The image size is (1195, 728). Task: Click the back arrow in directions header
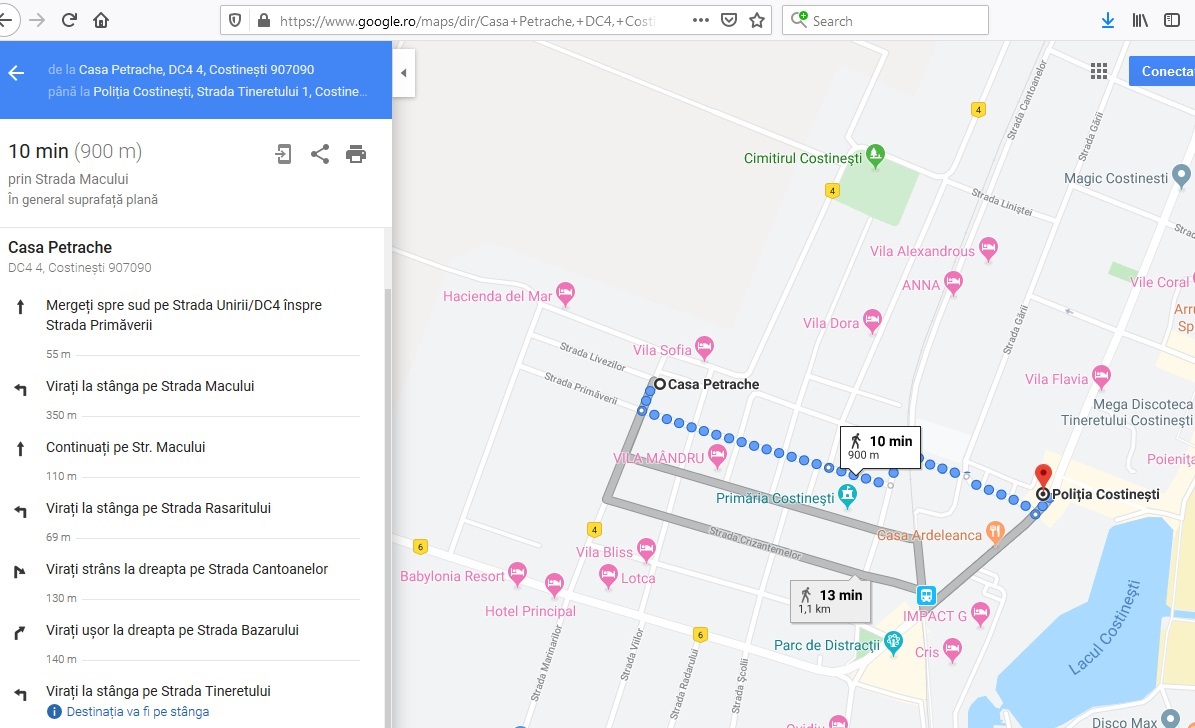coord(16,73)
